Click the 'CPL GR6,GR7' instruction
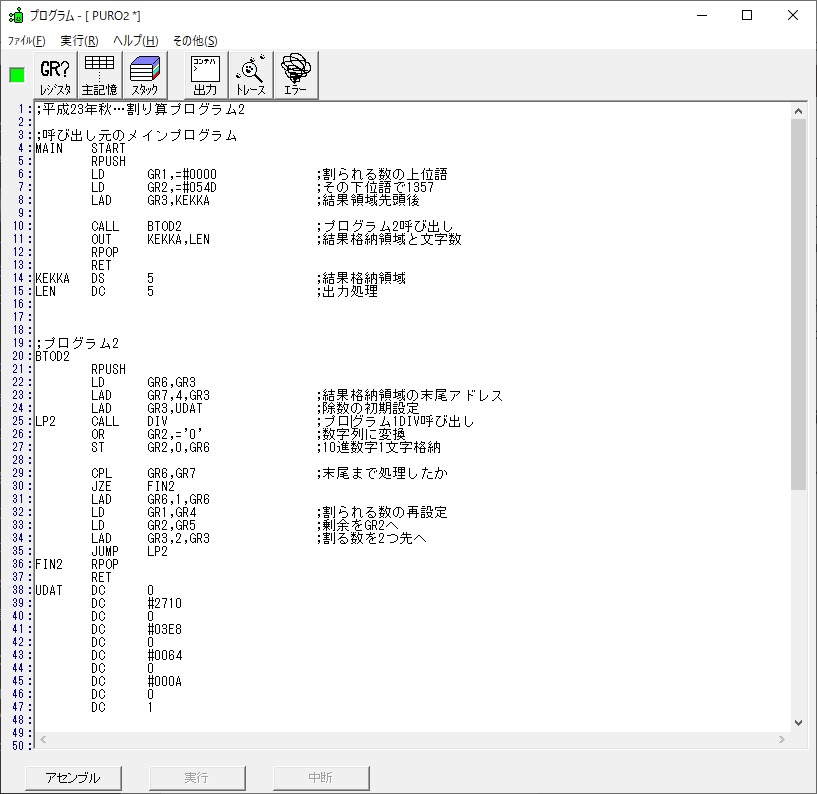817x794 pixels. [x=143, y=474]
